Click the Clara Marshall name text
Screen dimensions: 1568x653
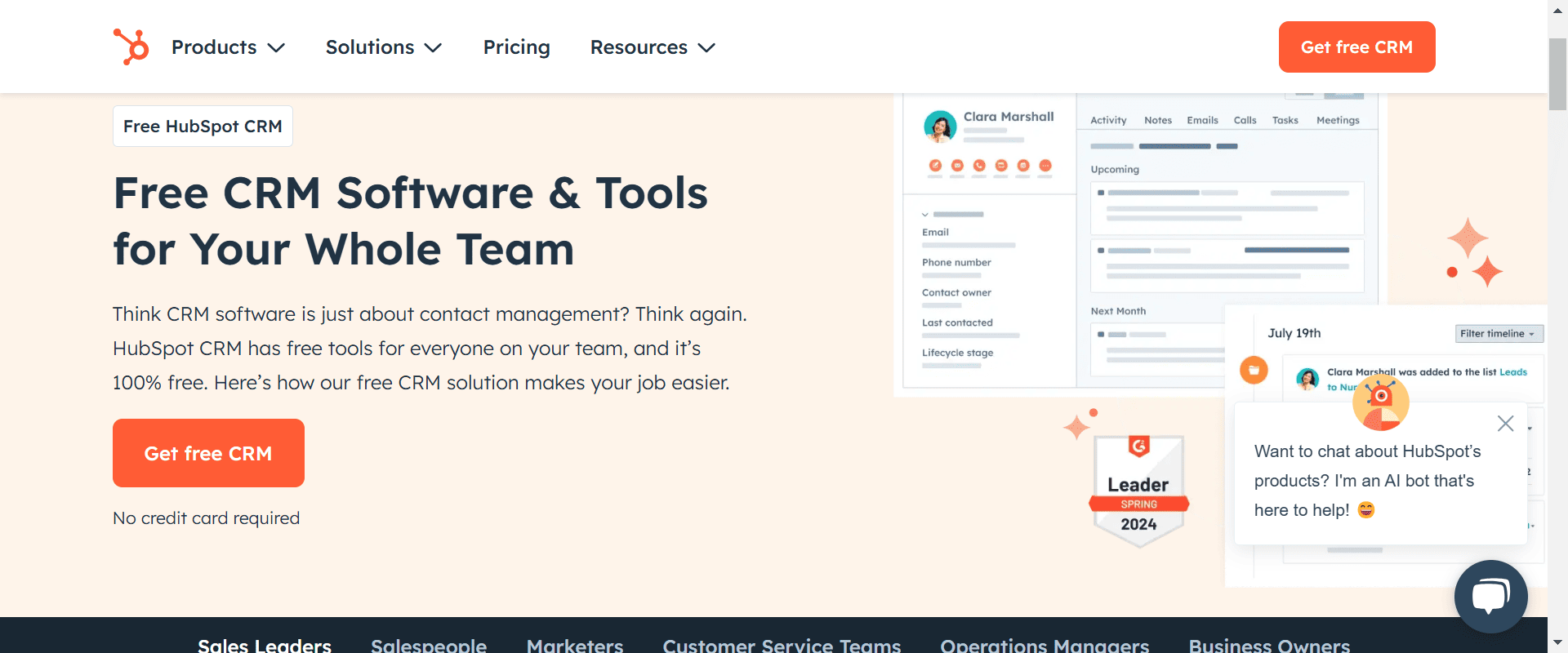(1009, 117)
